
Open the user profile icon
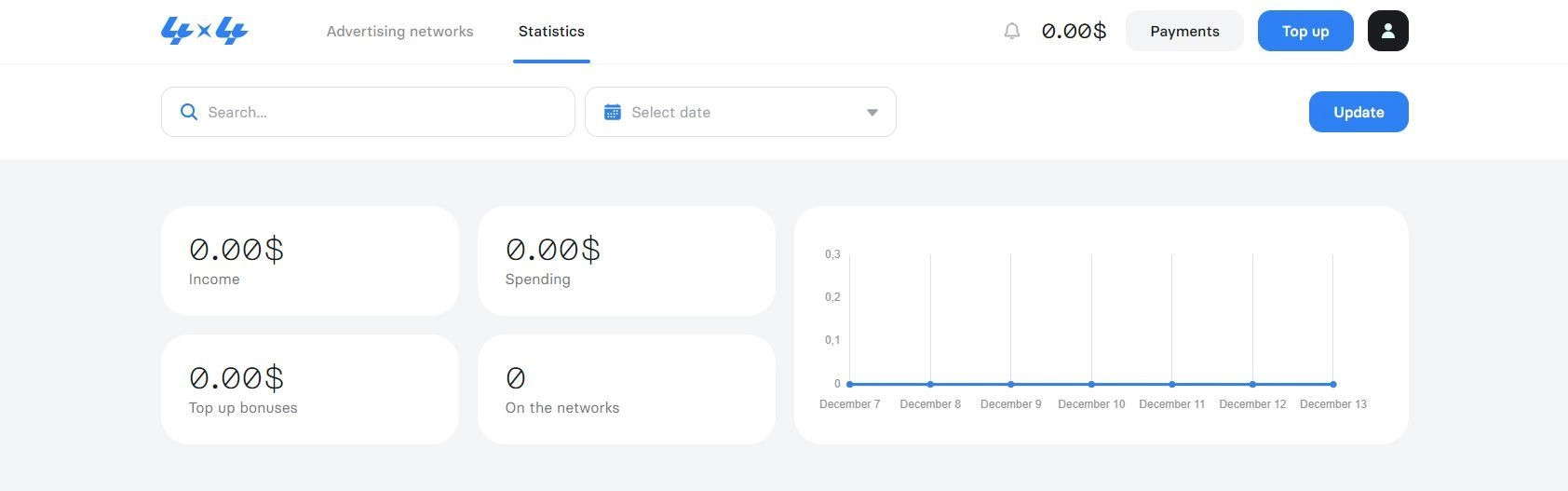(x=1387, y=31)
